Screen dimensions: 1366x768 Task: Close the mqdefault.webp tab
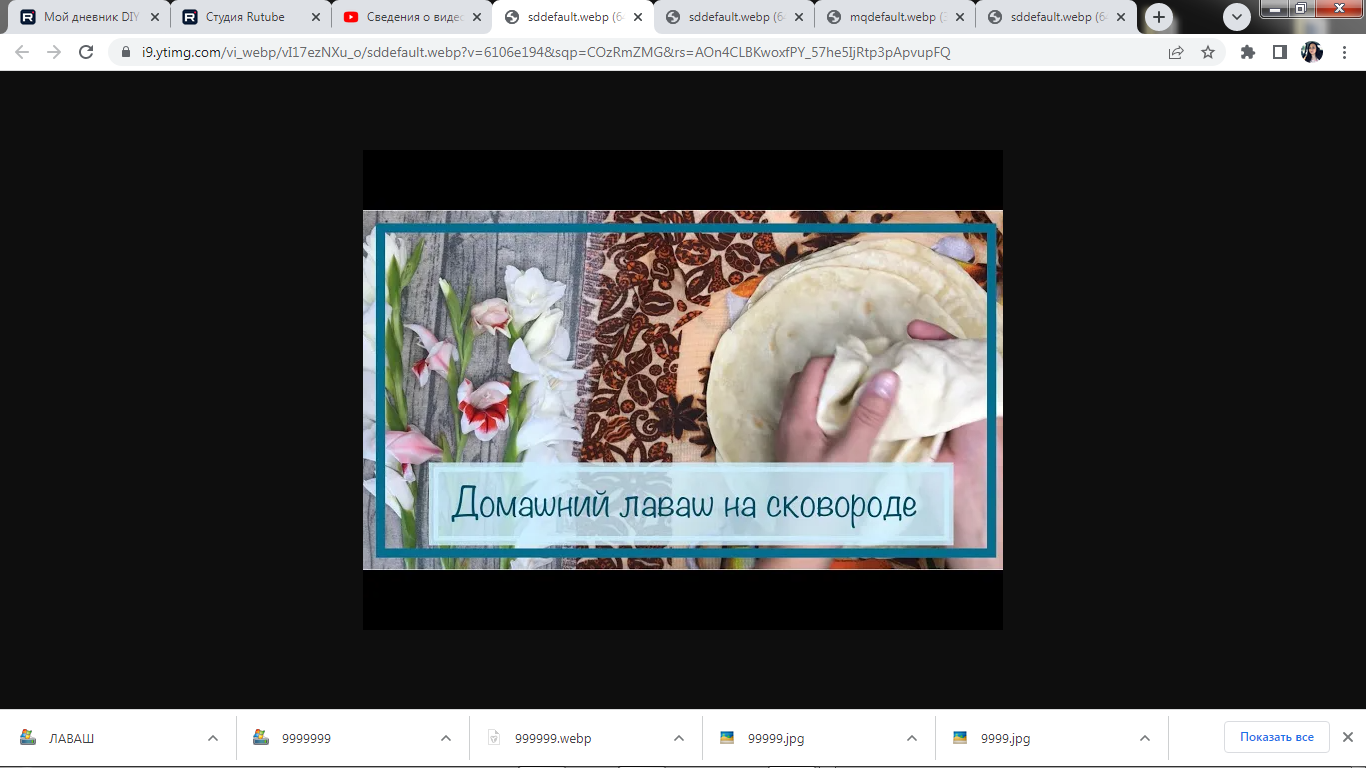(960, 17)
